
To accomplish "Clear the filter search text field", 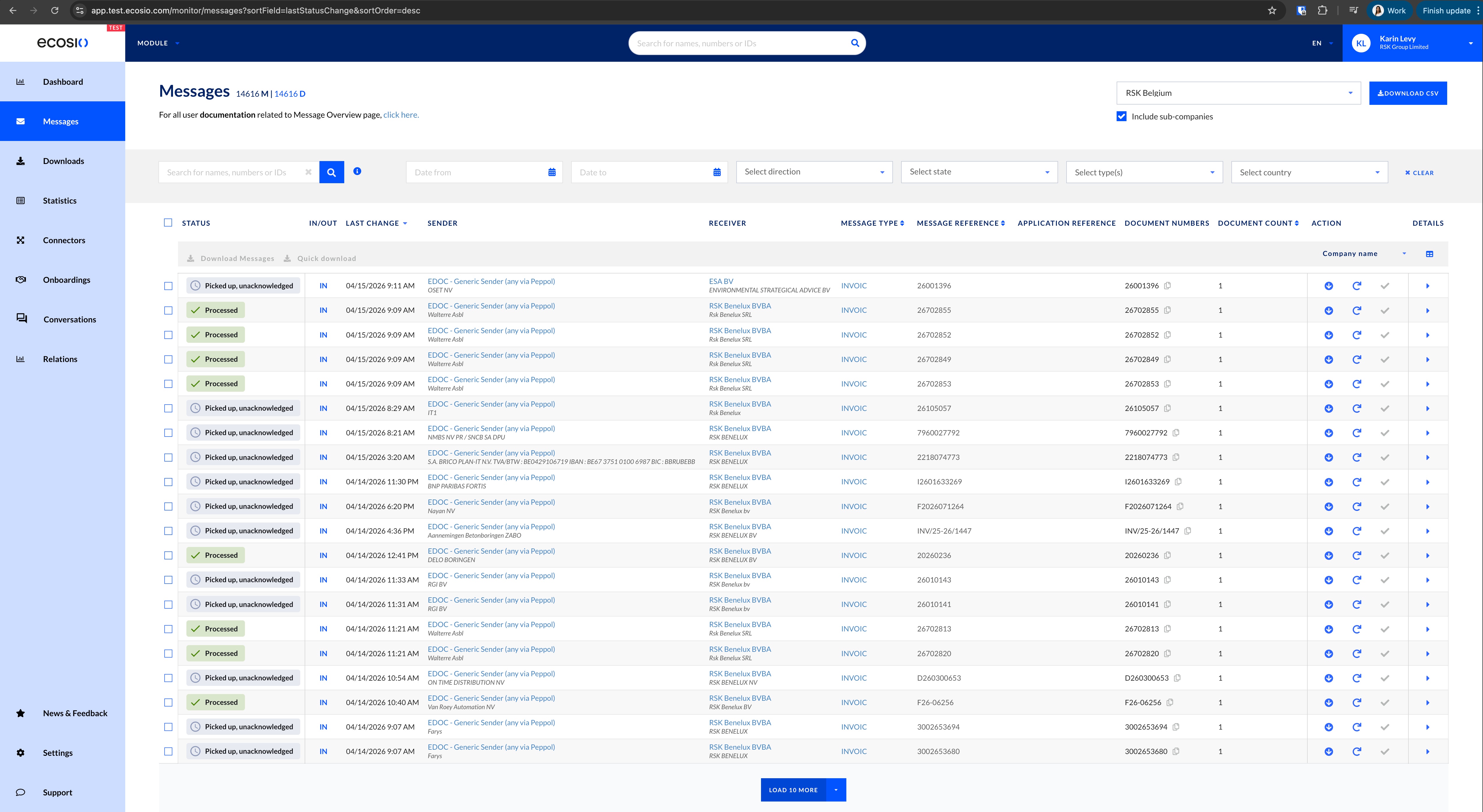I will (x=309, y=172).
